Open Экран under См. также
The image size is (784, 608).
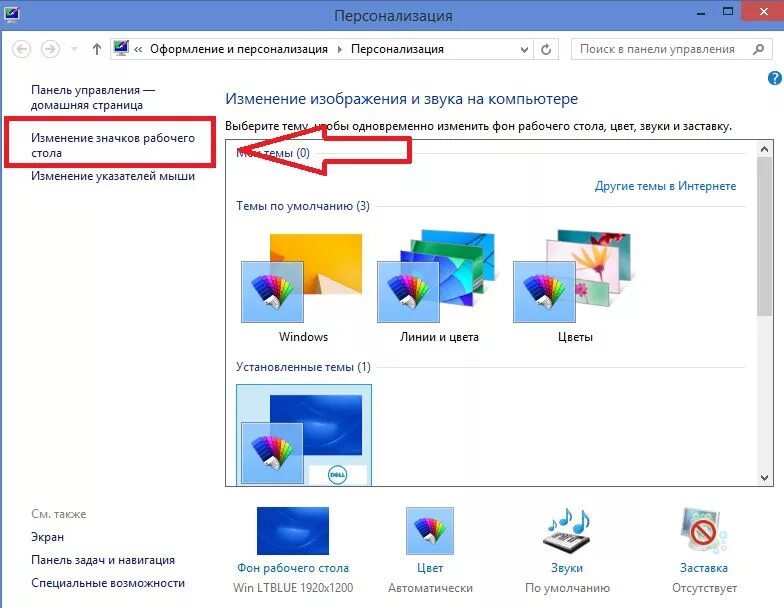click(48, 537)
